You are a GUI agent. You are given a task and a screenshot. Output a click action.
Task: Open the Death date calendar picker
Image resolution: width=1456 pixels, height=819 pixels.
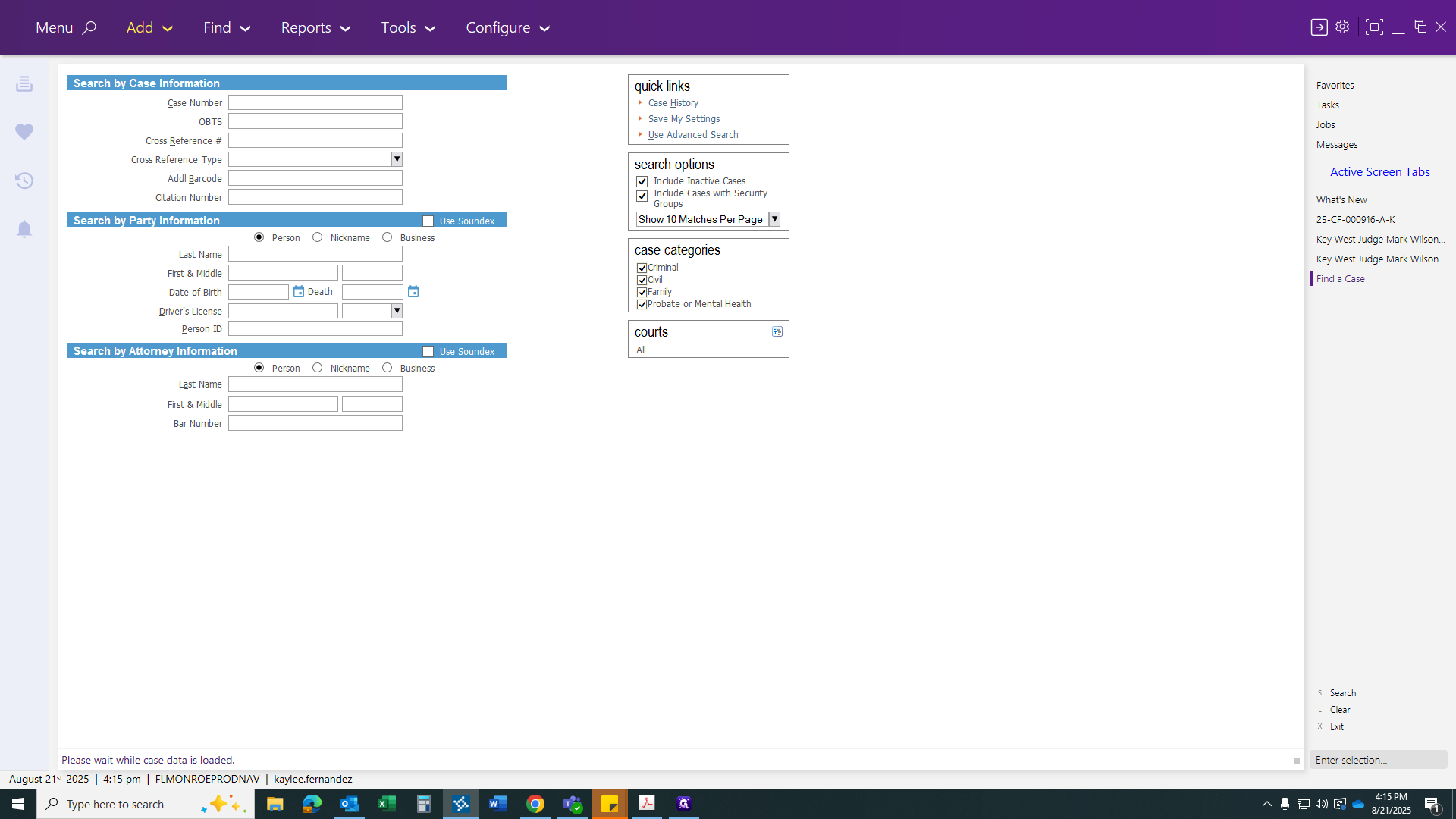413,292
